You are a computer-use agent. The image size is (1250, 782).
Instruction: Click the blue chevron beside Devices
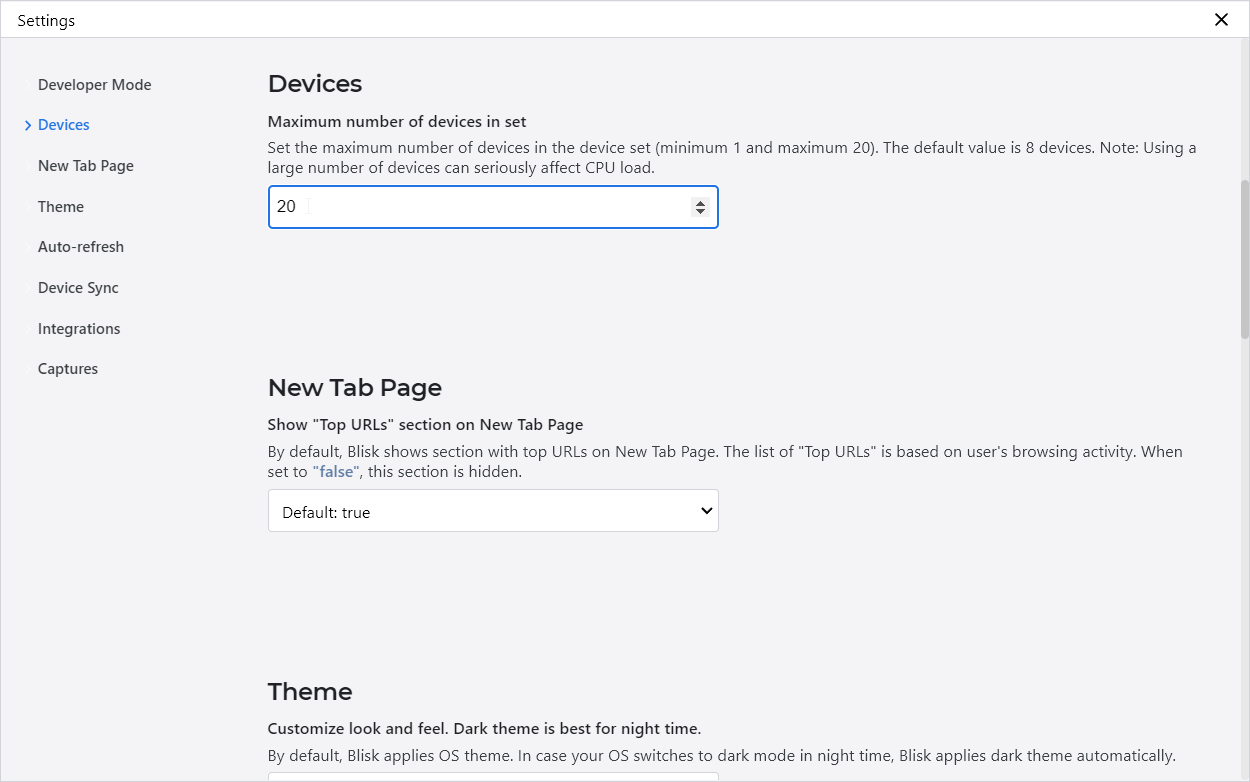point(28,124)
